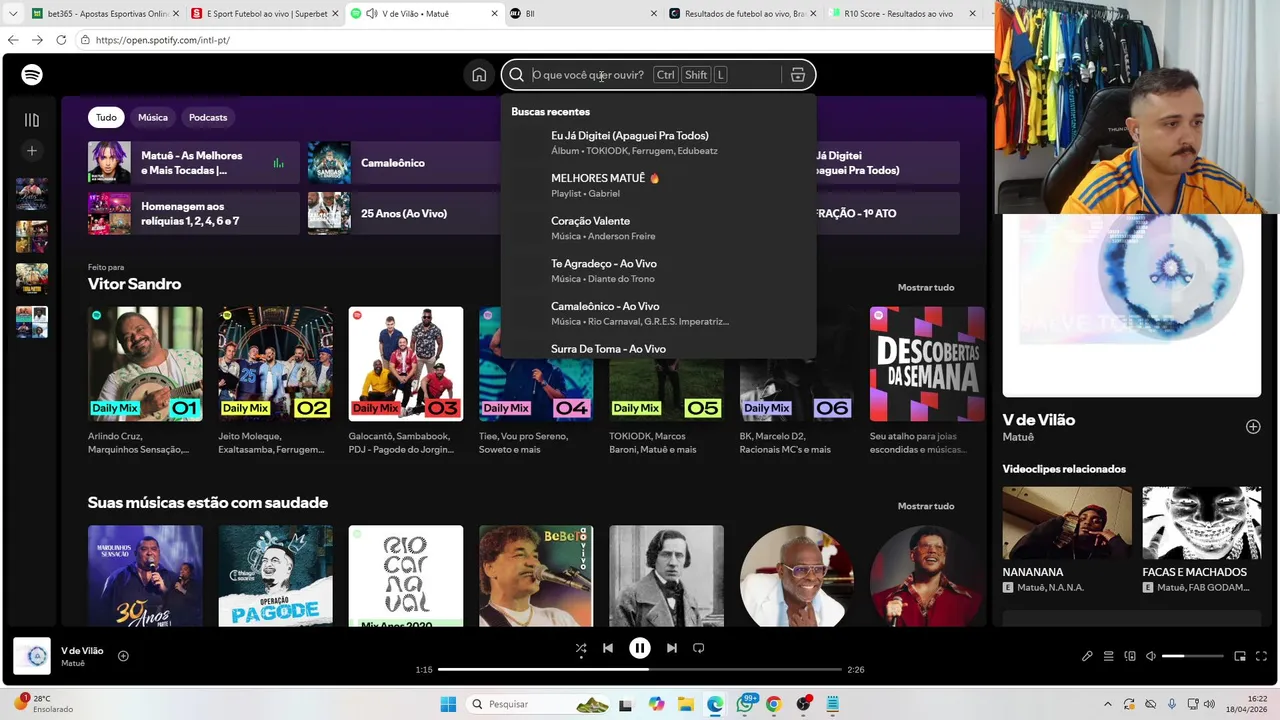Open Google Chrome from the taskbar
Image resolution: width=1280 pixels, height=720 pixels.
(x=773, y=704)
